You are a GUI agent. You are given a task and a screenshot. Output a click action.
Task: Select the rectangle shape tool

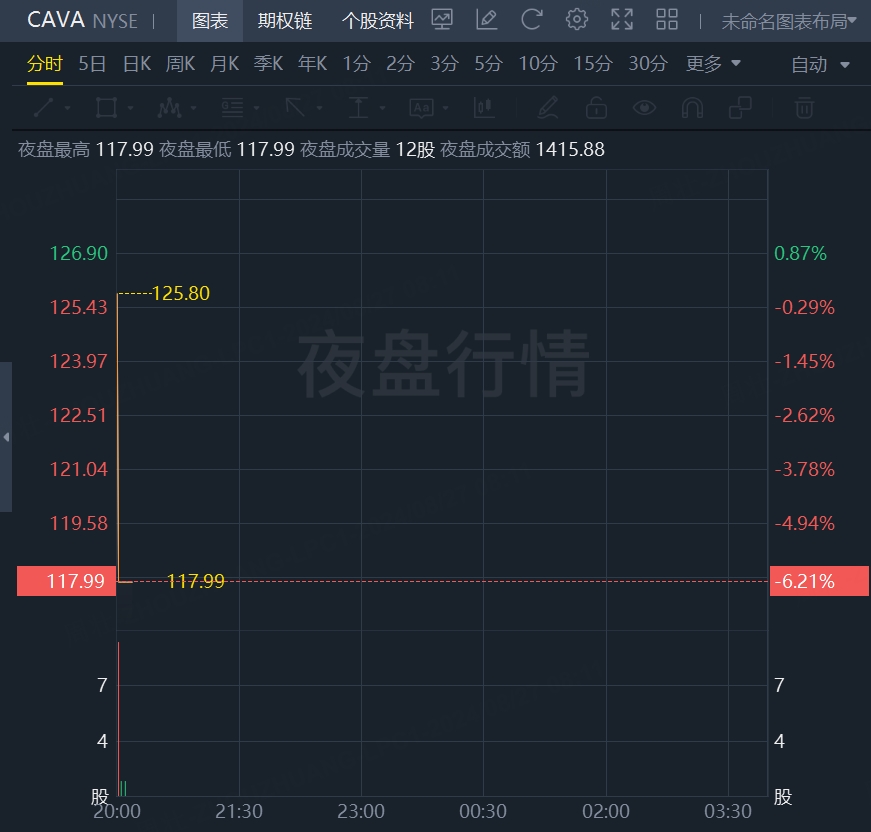[x=106, y=108]
